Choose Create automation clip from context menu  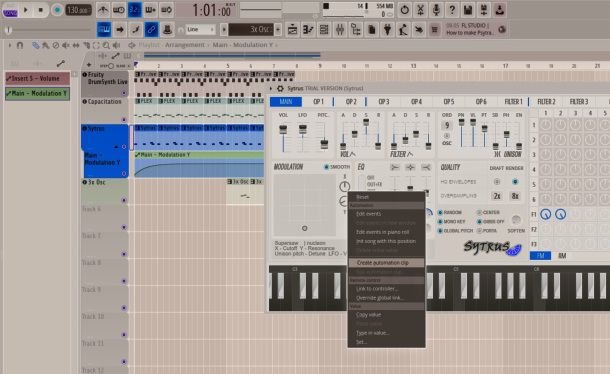click(386, 263)
